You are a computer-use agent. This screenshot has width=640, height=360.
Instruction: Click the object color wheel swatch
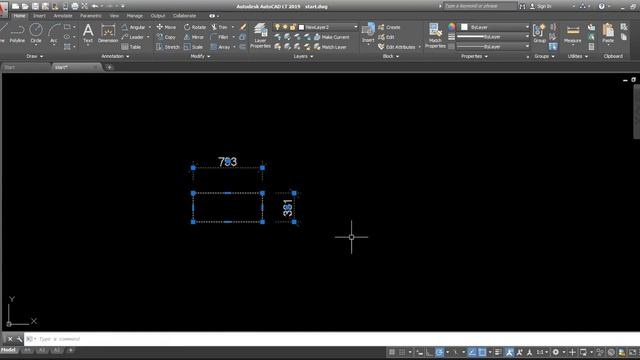pyautogui.click(x=451, y=27)
